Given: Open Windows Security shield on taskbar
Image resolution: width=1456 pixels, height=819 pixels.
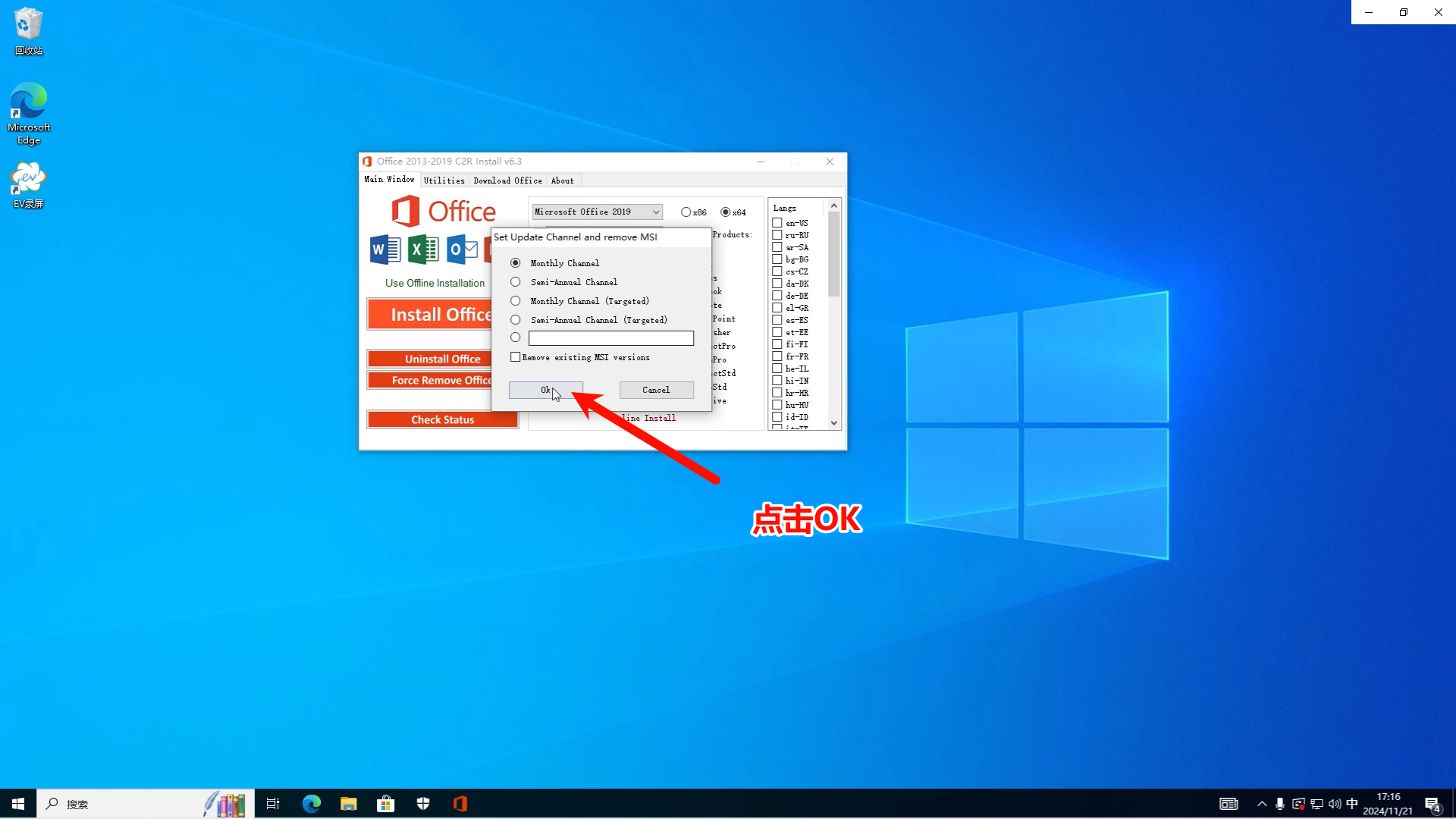Looking at the screenshot, I should [423, 804].
